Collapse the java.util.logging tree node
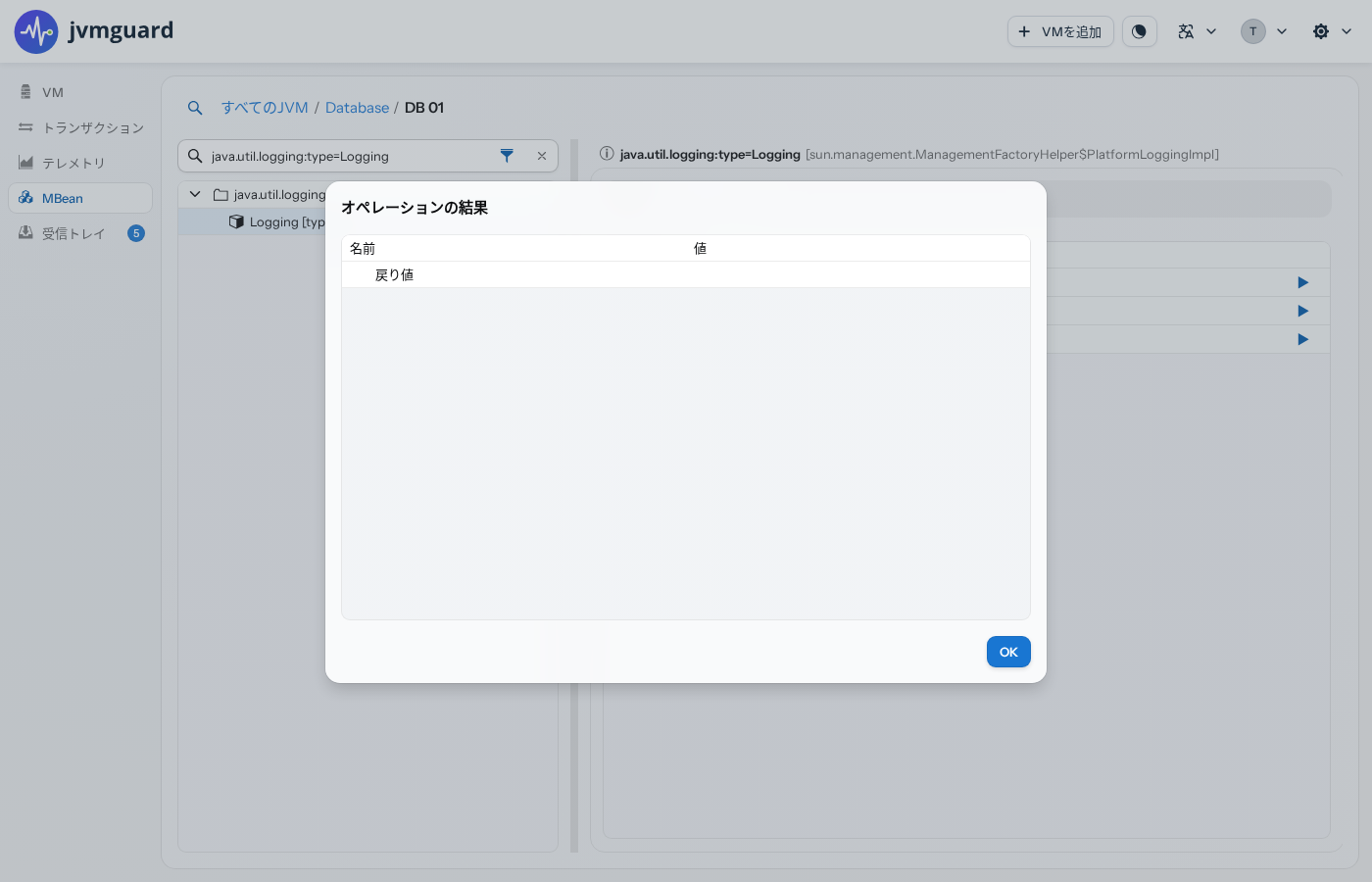The width and height of the screenshot is (1372, 882). [x=195, y=194]
